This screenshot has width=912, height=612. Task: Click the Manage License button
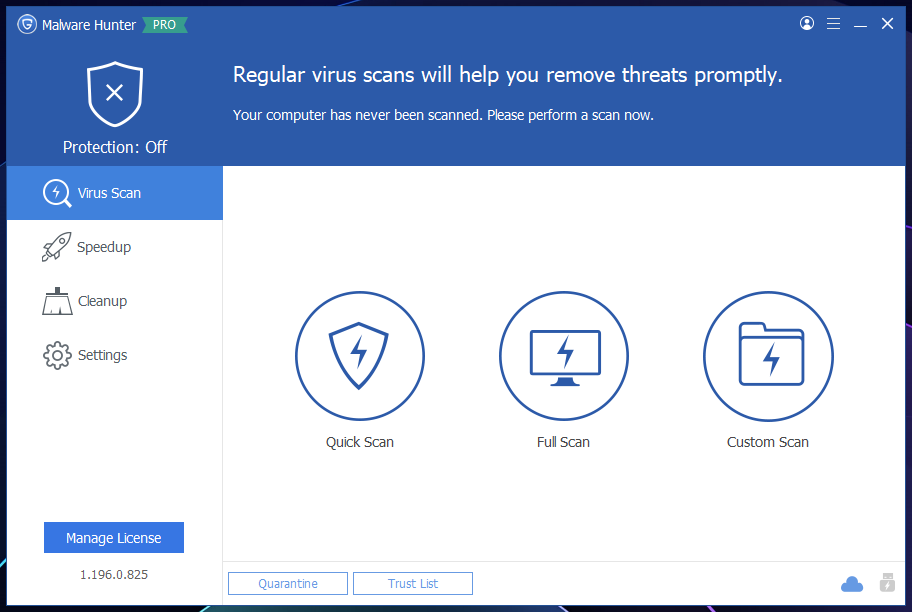[x=114, y=538]
